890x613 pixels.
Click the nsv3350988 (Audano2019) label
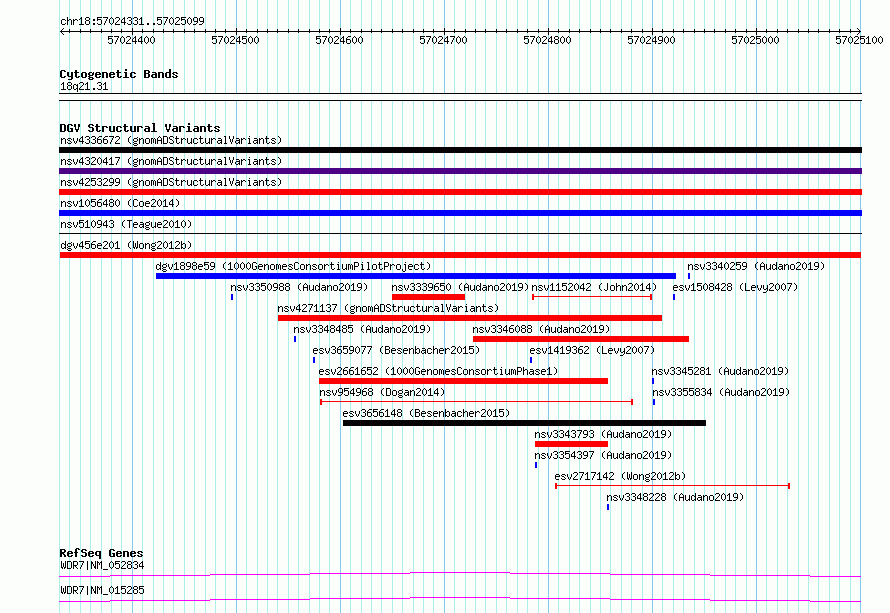click(x=299, y=287)
